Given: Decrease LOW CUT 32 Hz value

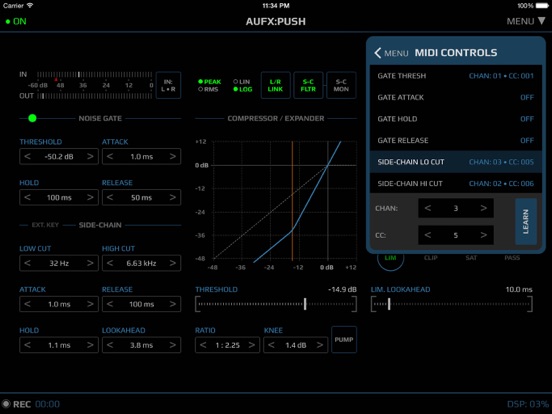Looking at the screenshot, I should click(27, 263).
